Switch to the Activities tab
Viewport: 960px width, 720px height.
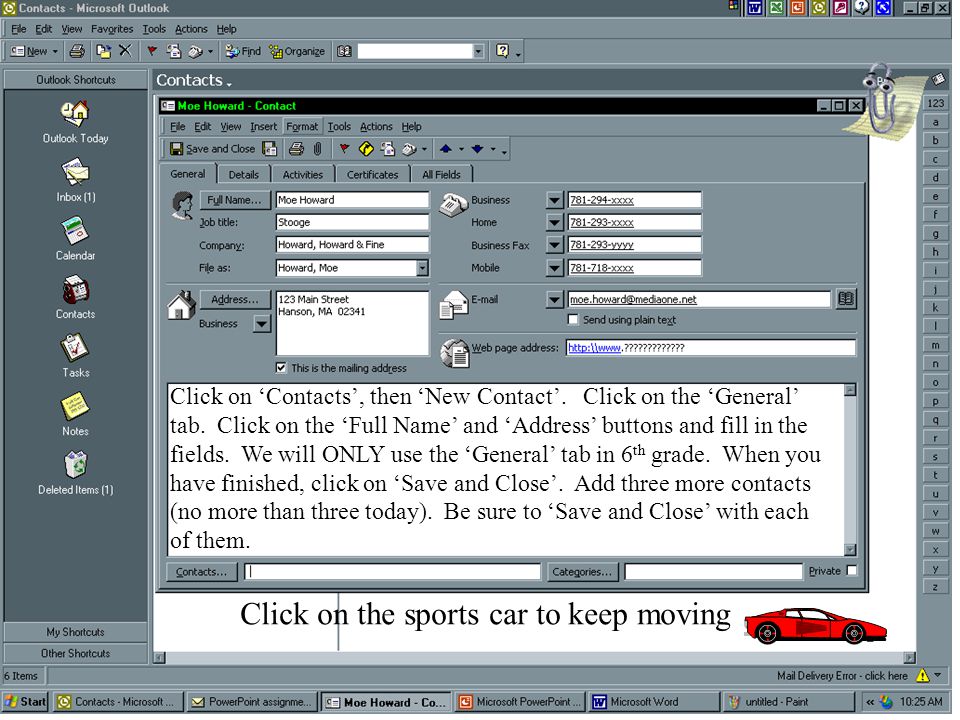pos(305,176)
